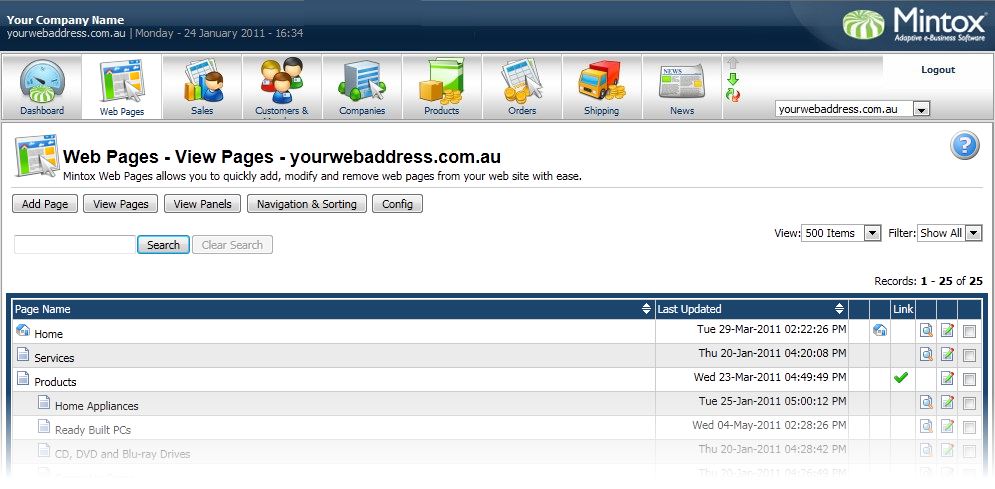
Task: Tick the checkbox for the Products page
Action: click(x=969, y=380)
